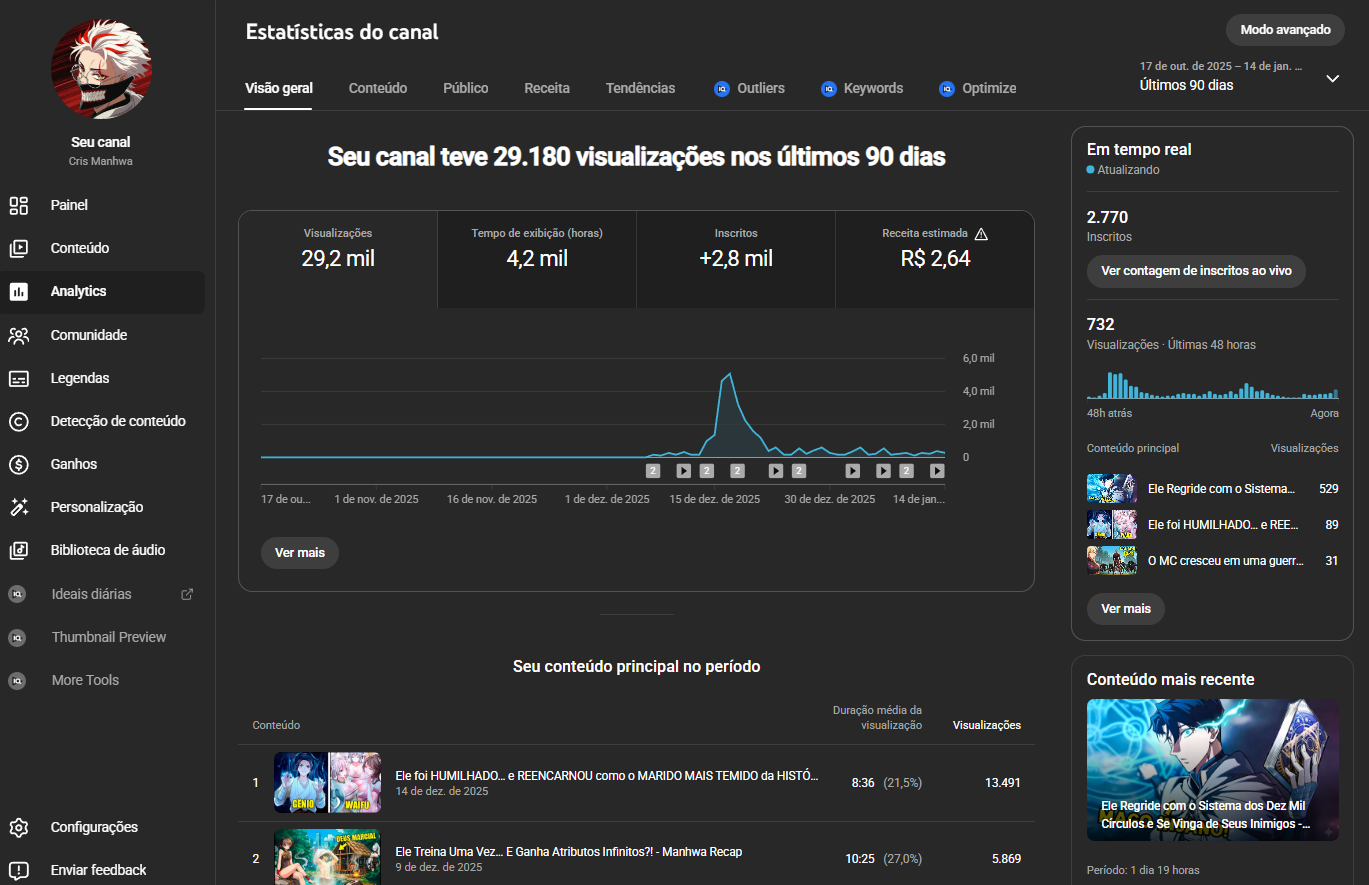The image size is (1369, 885).
Task: Select the Legendas subtitles icon
Action: click(18, 378)
